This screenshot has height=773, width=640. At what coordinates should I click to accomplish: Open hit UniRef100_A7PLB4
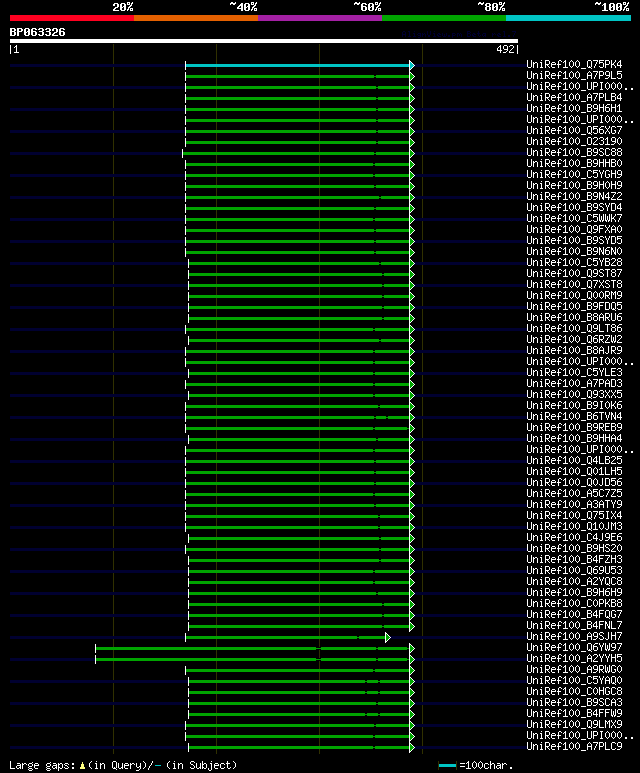[574, 98]
